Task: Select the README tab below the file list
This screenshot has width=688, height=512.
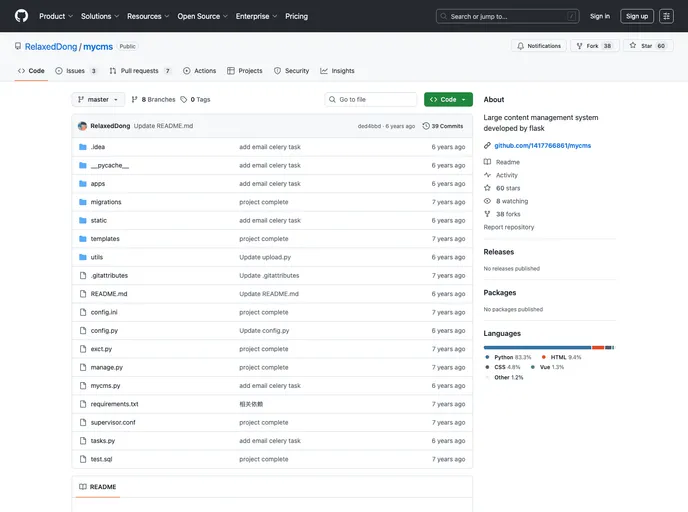Action: 97,487
